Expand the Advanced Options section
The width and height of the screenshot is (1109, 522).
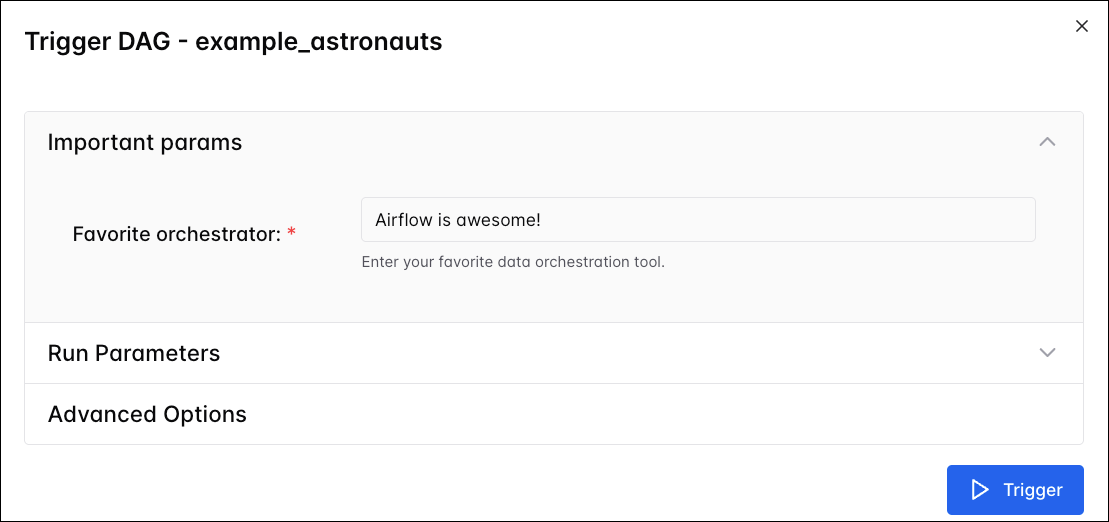[x=147, y=414]
